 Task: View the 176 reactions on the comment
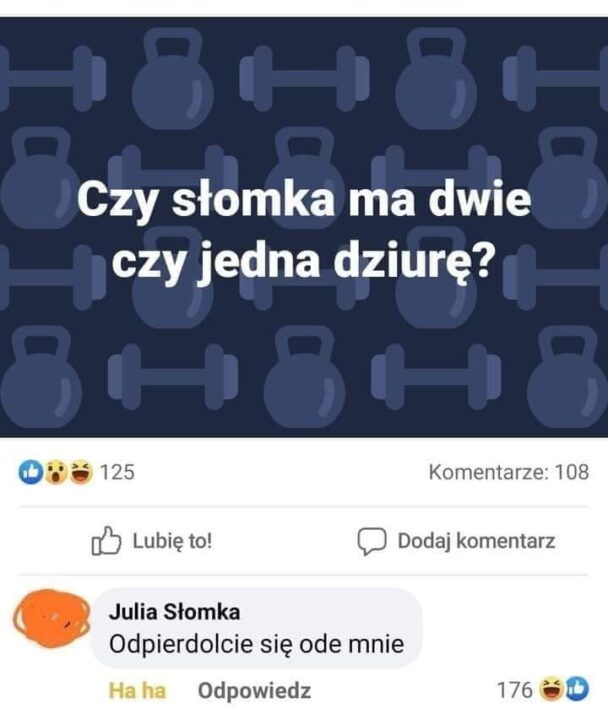point(515,689)
